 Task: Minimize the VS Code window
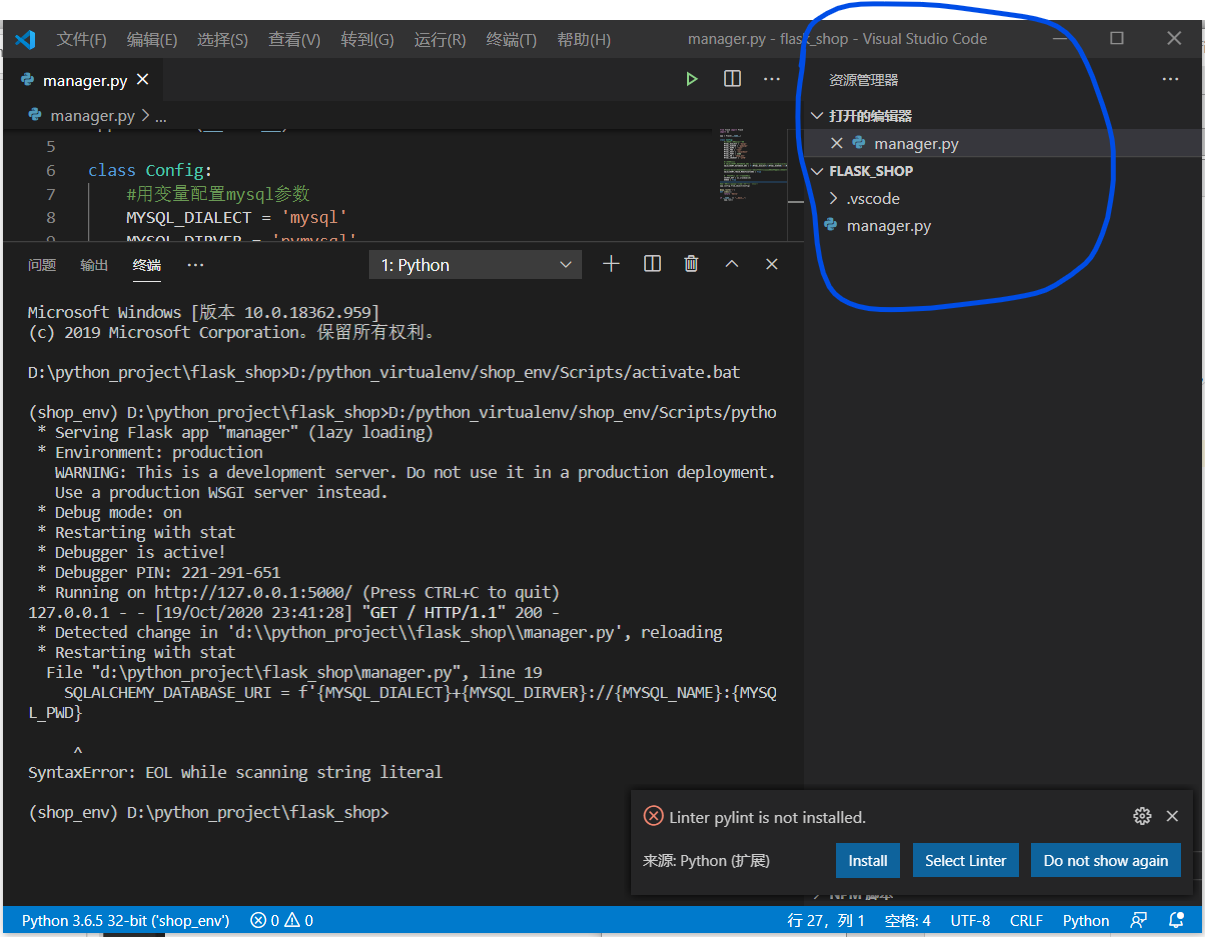coord(1060,39)
